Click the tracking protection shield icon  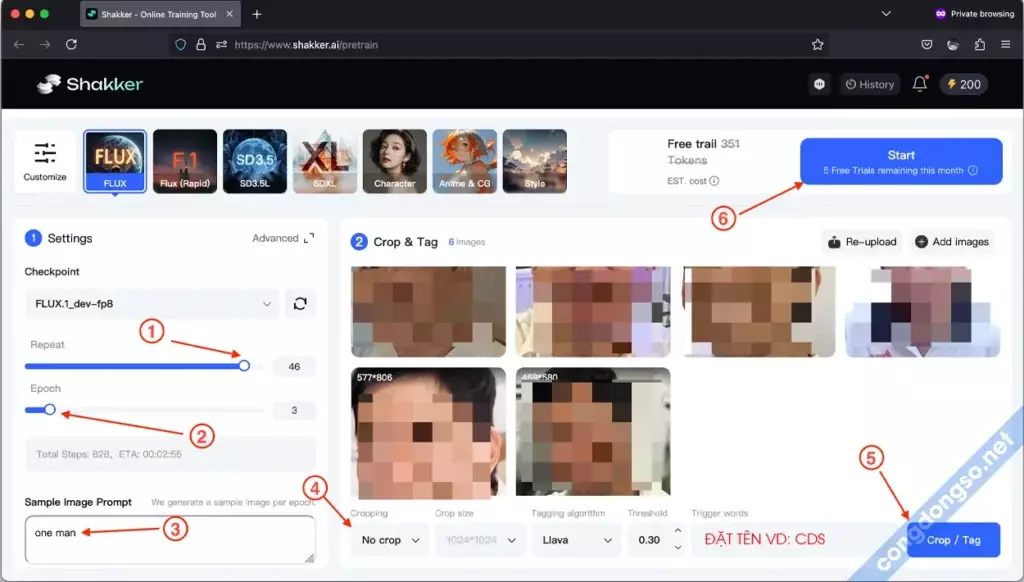click(x=180, y=44)
